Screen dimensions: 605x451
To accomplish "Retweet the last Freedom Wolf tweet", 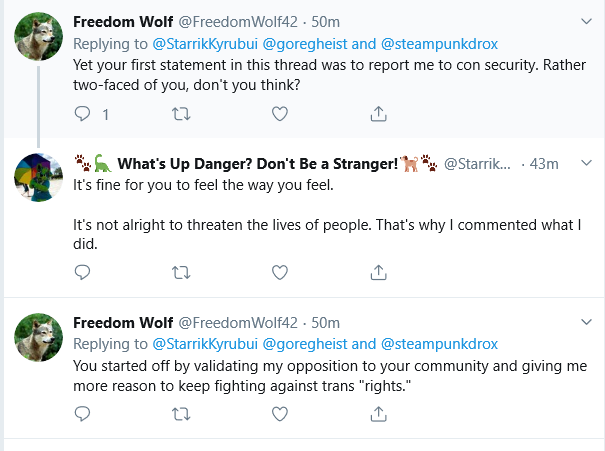I will coord(181,414).
